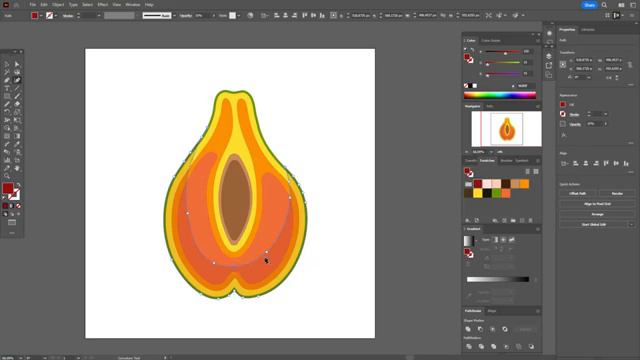Activate toolbox Fill box
The width and height of the screenshot is (640, 360).
(8, 188)
